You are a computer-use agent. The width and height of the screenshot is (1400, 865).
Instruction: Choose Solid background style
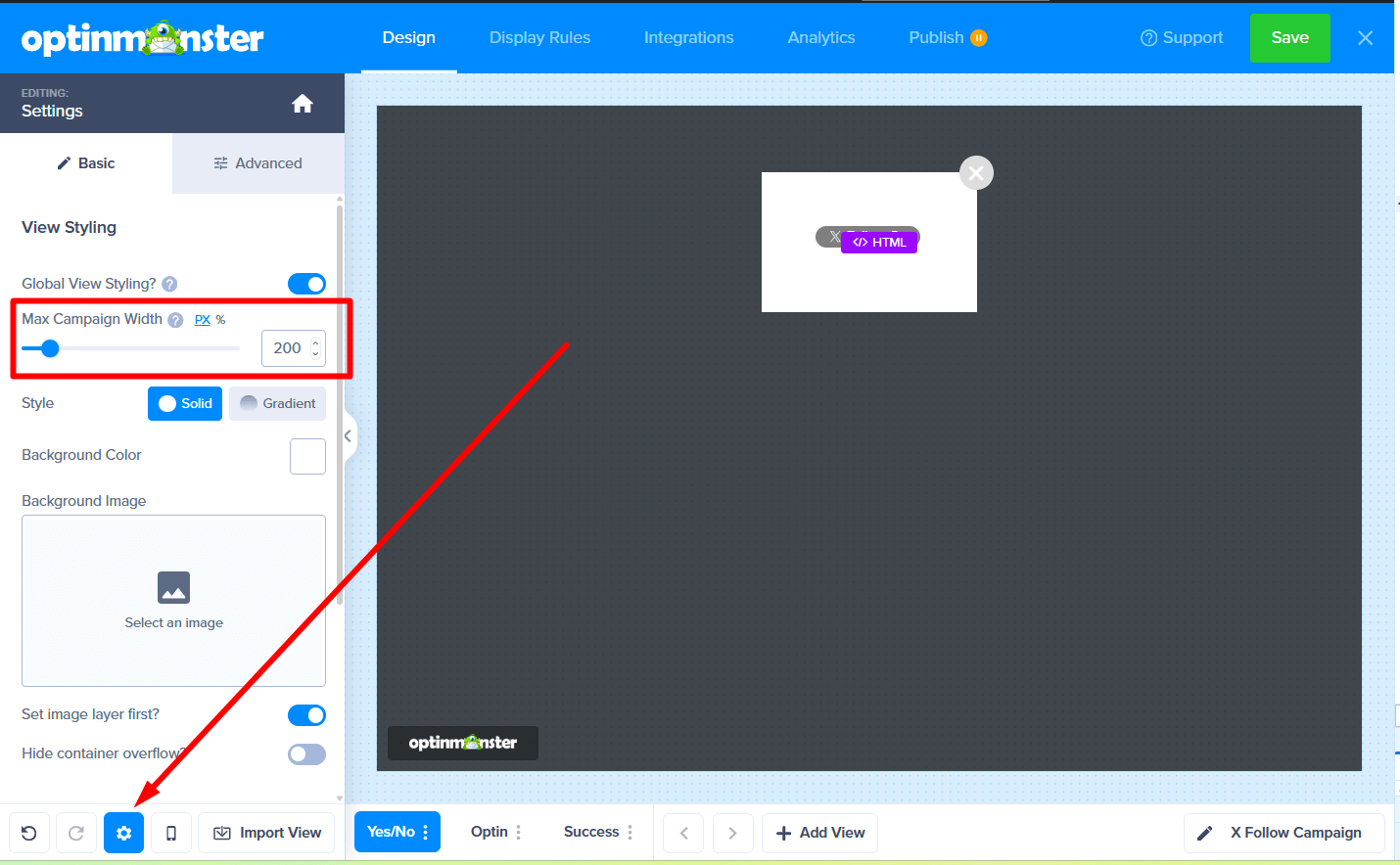(185, 403)
